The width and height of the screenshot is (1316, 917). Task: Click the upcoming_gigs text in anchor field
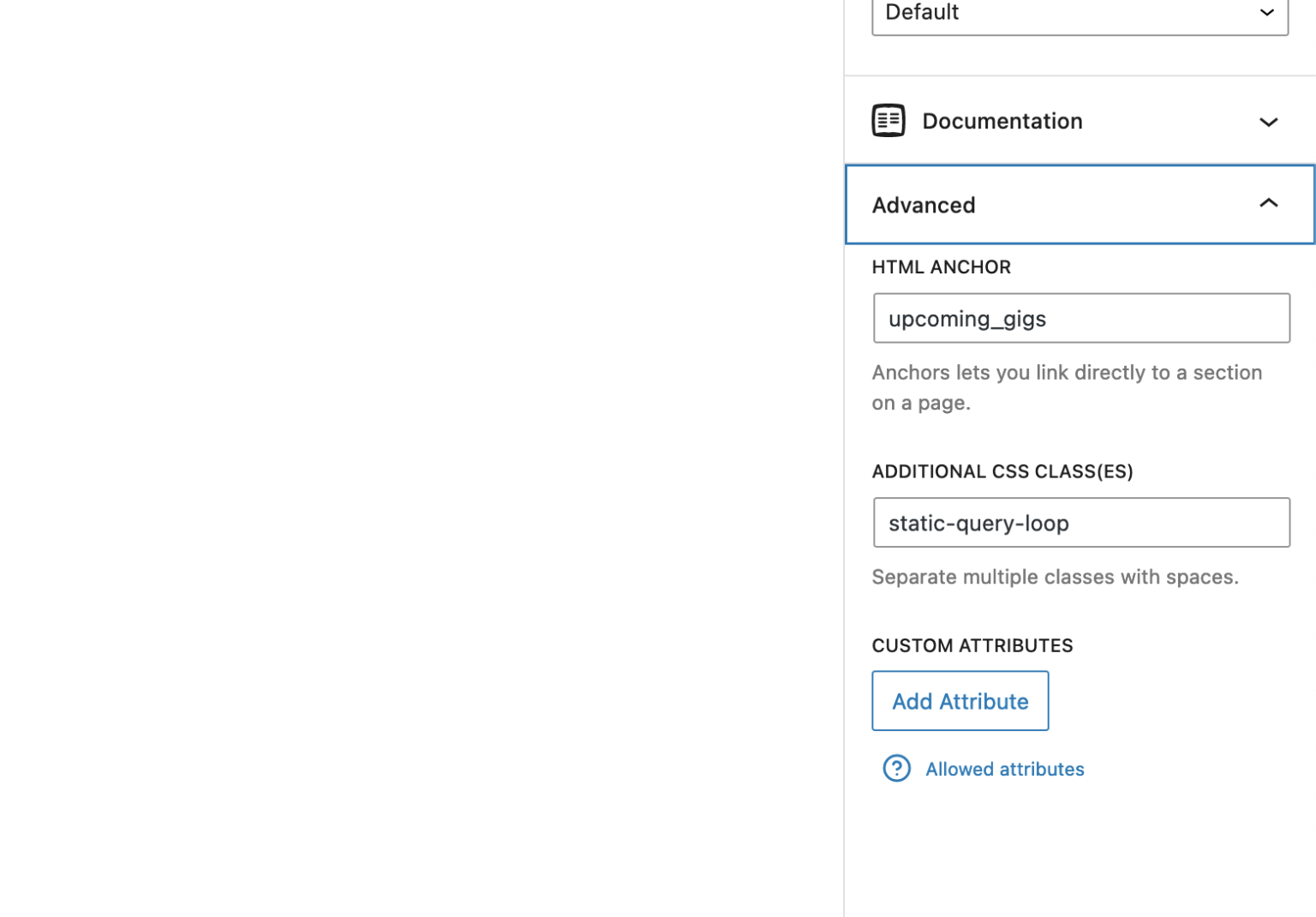coord(967,319)
